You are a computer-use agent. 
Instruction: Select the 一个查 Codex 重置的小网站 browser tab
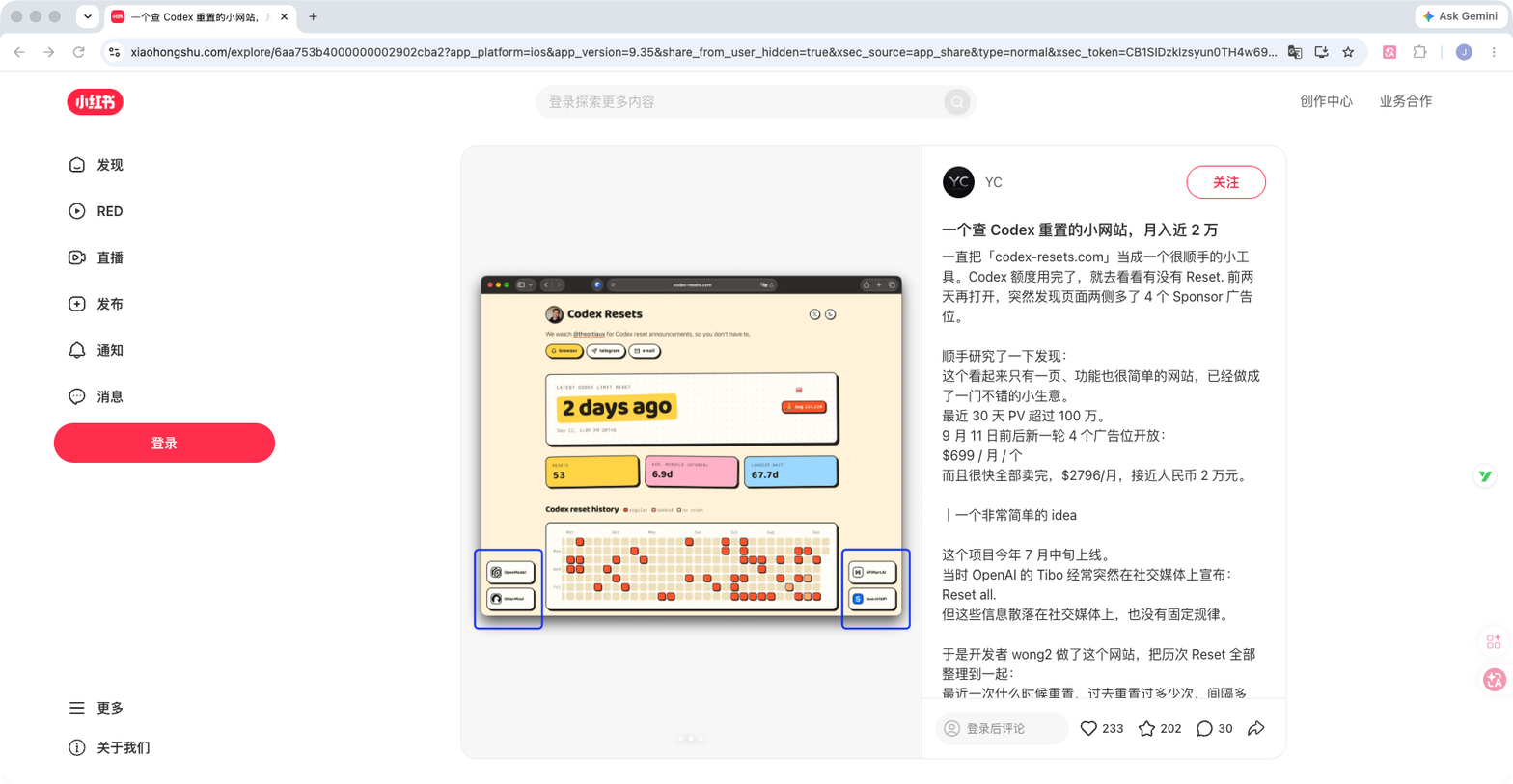[200, 16]
